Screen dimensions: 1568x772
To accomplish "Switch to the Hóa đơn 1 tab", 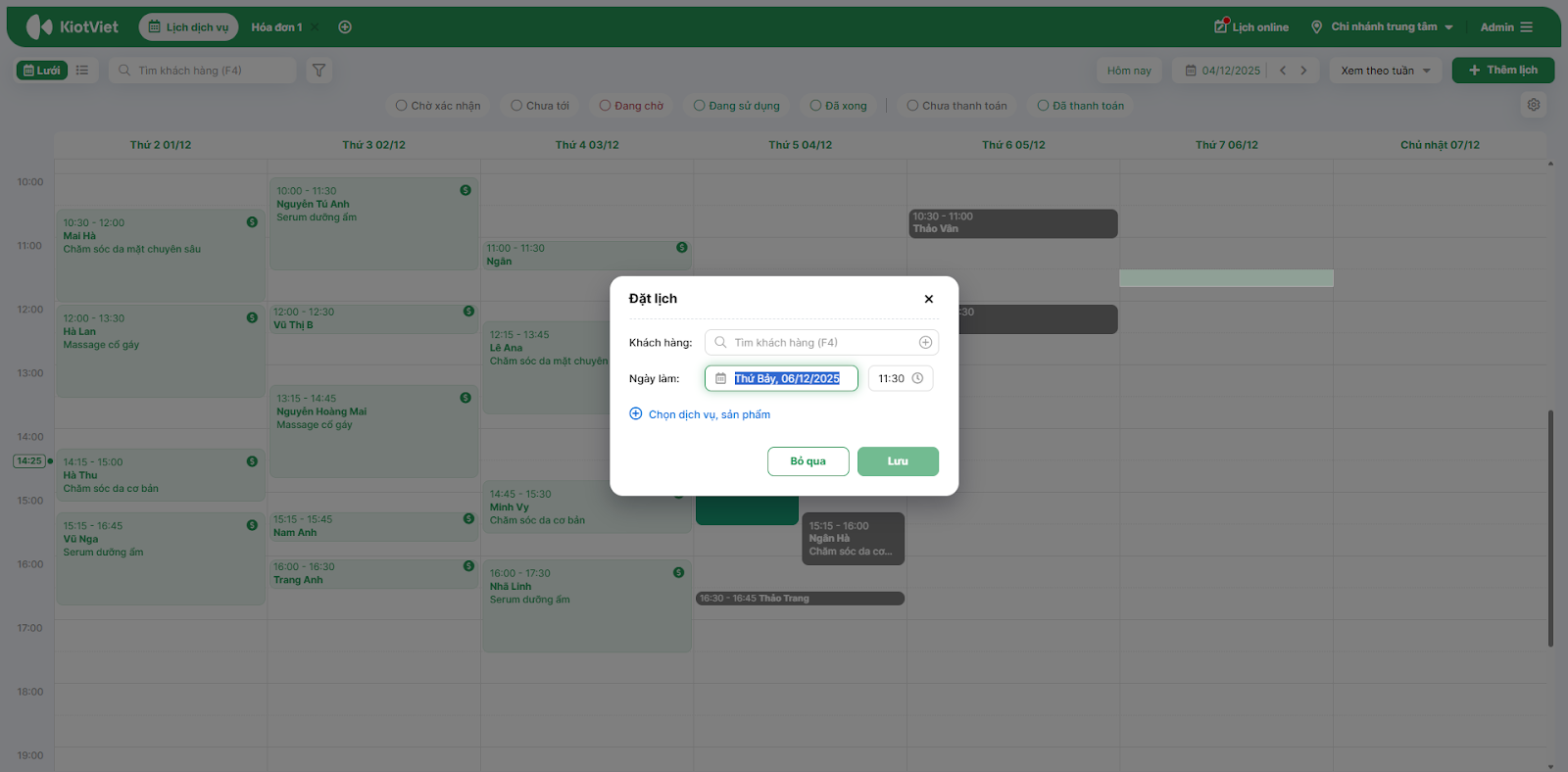I will 276,27.
